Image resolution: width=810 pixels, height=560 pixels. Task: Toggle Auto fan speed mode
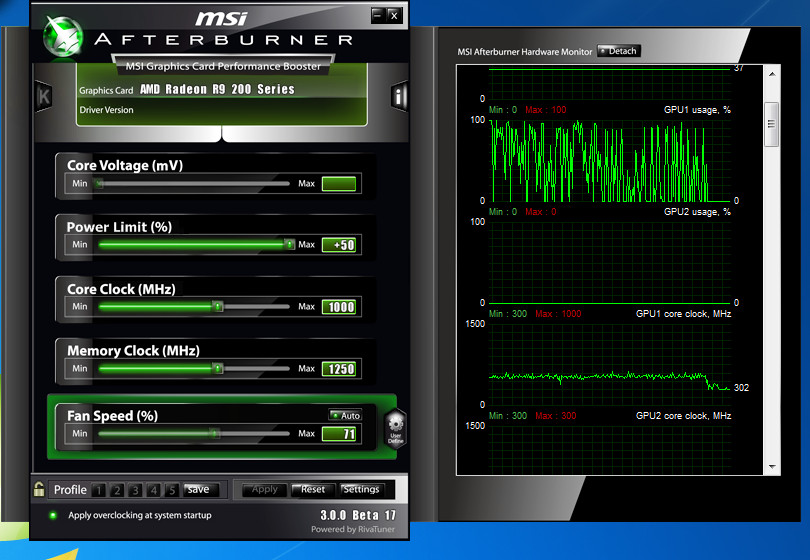point(345,415)
